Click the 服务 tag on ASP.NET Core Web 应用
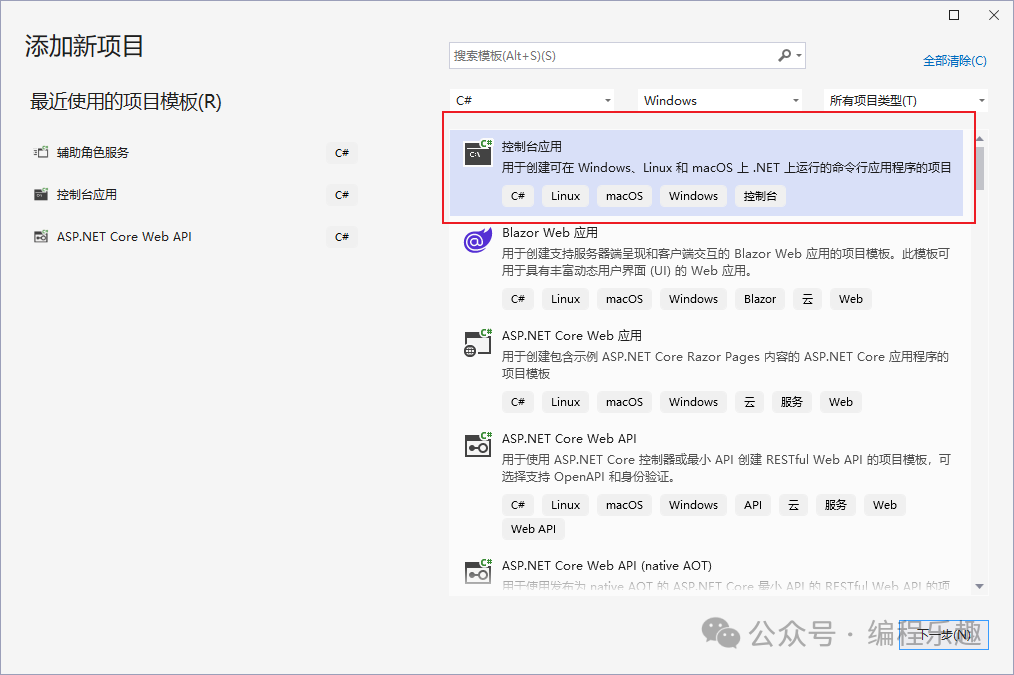This screenshot has width=1014, height=675. 792,402
